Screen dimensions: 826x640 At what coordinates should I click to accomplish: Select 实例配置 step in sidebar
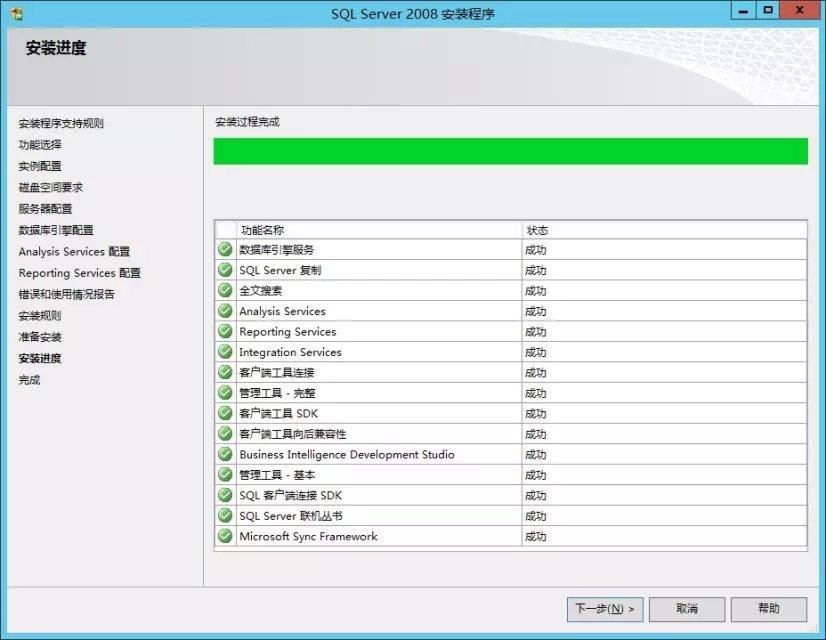[x=40, y=166]
